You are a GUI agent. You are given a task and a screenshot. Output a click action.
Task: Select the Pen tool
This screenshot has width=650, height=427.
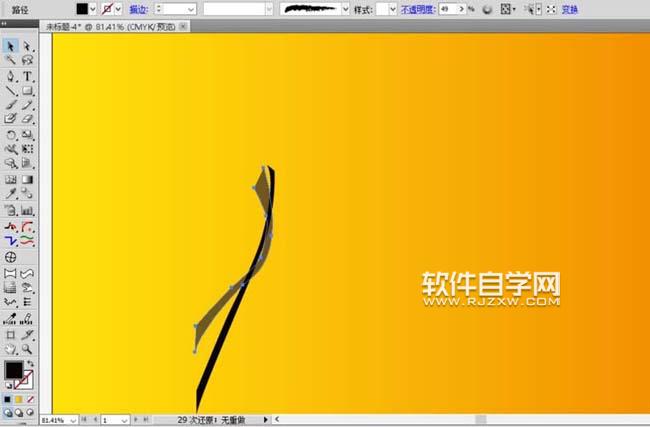pyautogui.click(x=10, y=76)
